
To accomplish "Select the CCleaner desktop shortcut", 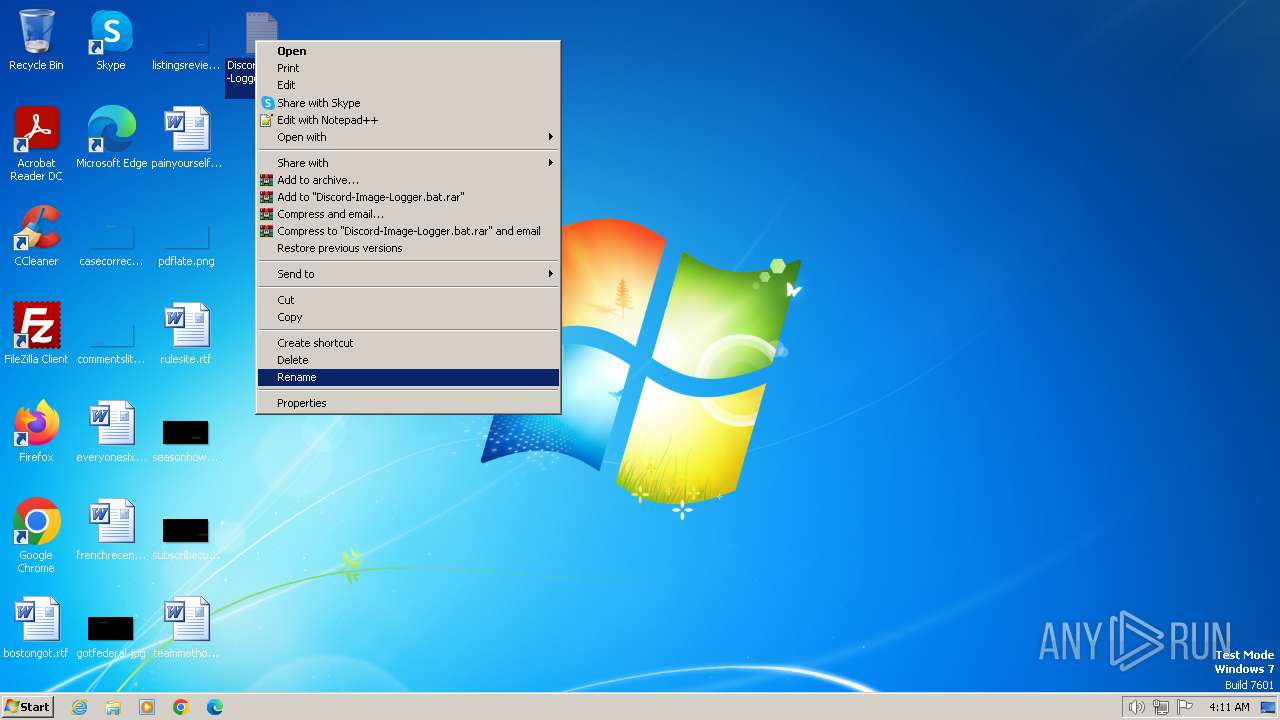I will tap(36, 236).
